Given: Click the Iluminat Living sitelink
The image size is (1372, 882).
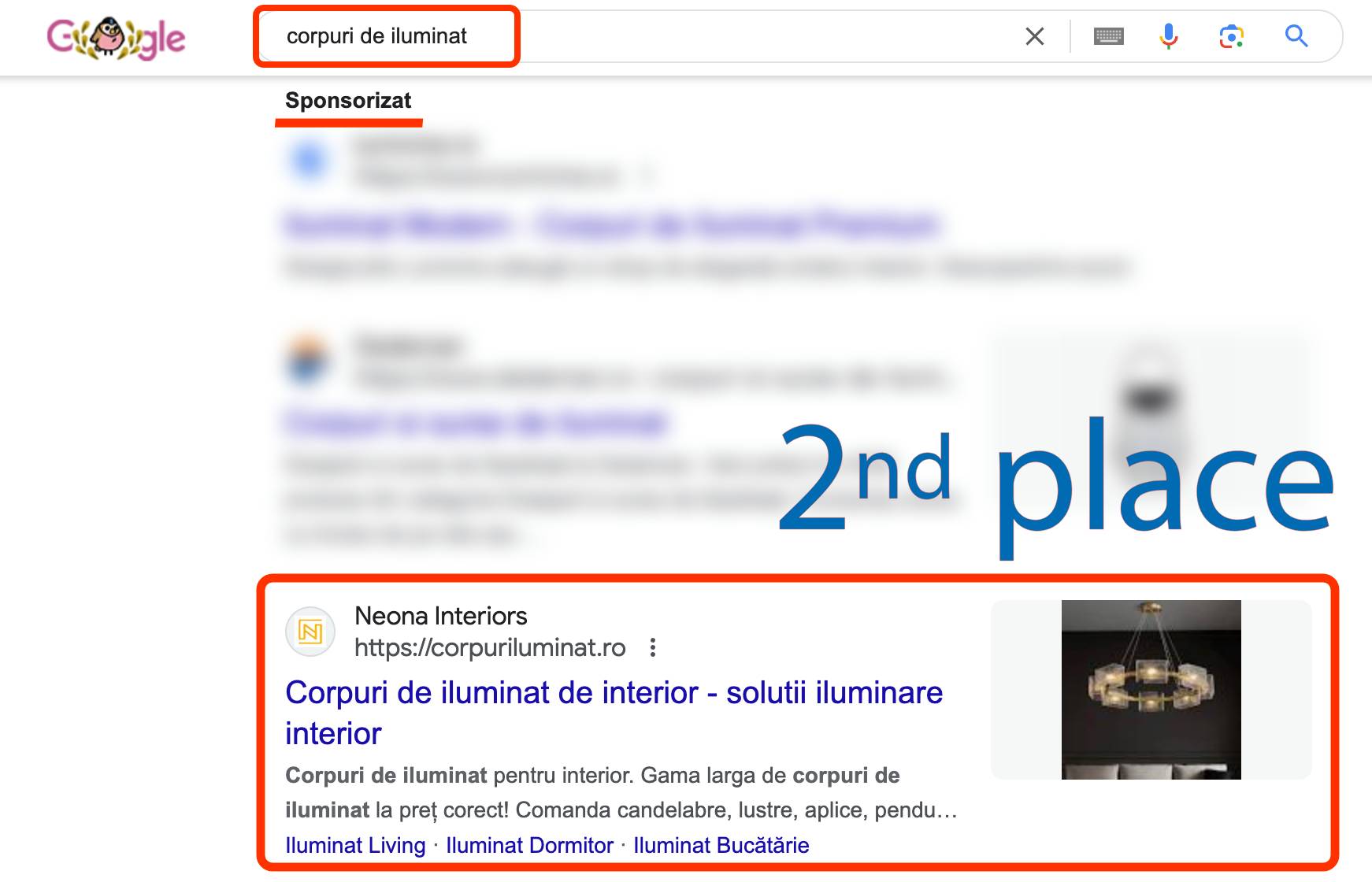Looking at the screenshot, I should click(x=355, y=846).
